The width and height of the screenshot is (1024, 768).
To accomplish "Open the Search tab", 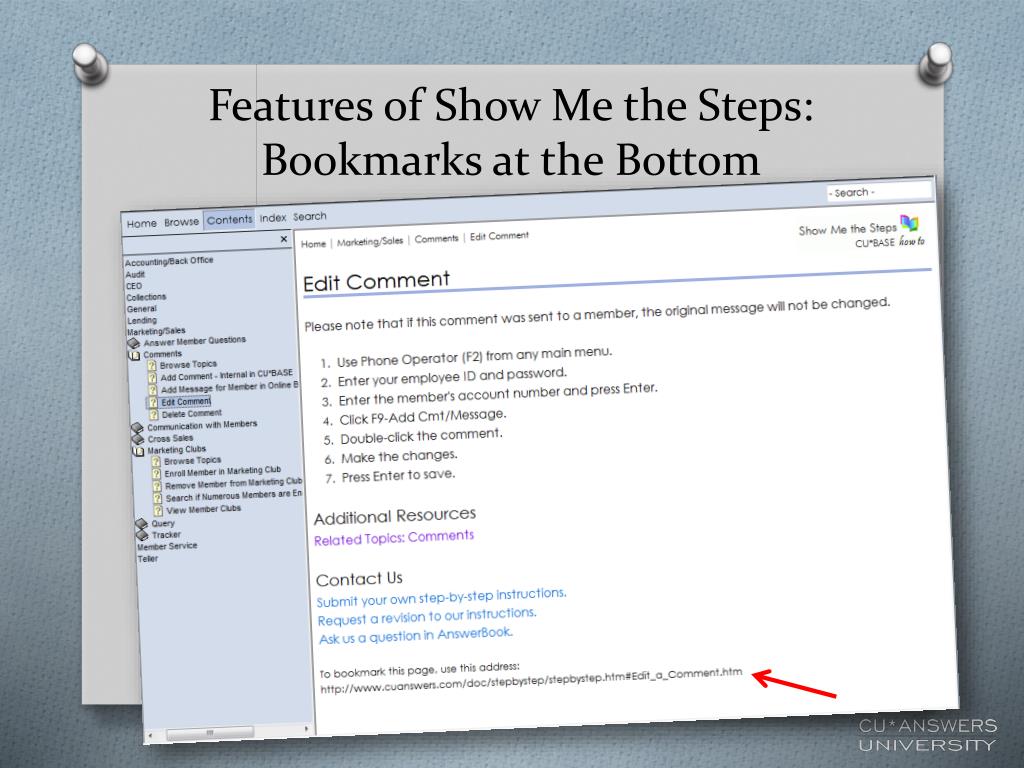I will coord(310,216).
